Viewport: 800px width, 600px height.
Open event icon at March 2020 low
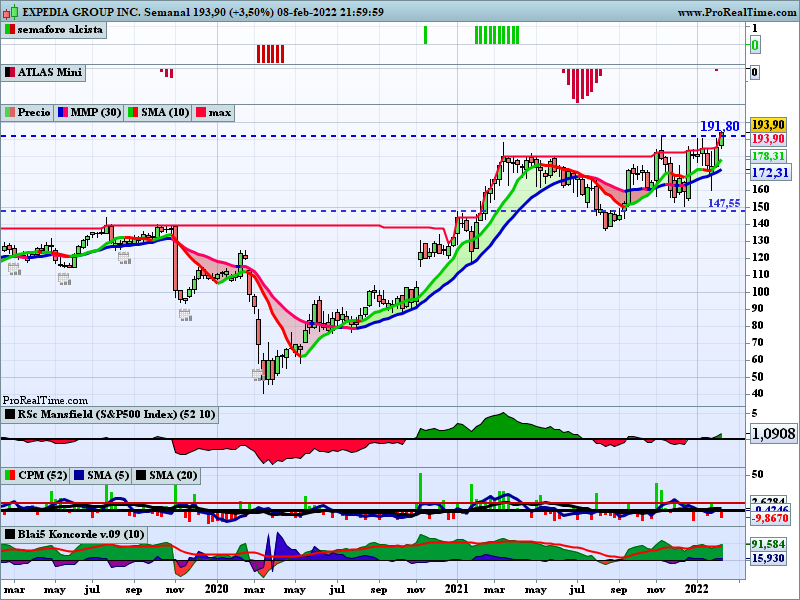[258, 375]
